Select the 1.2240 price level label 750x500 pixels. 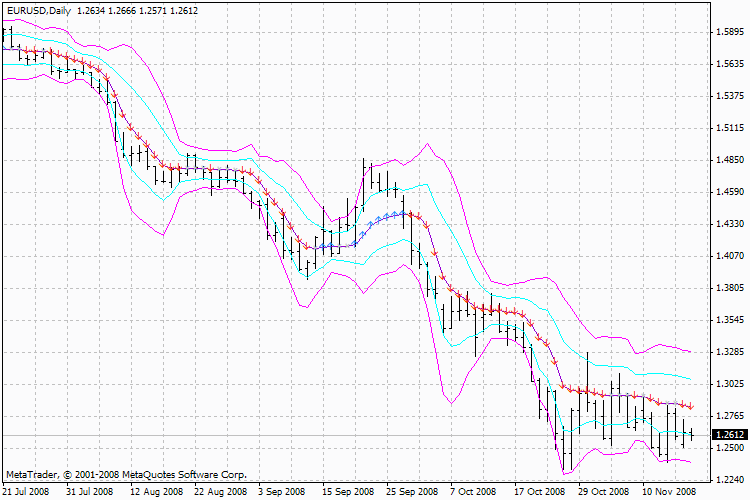coord(729,480)
